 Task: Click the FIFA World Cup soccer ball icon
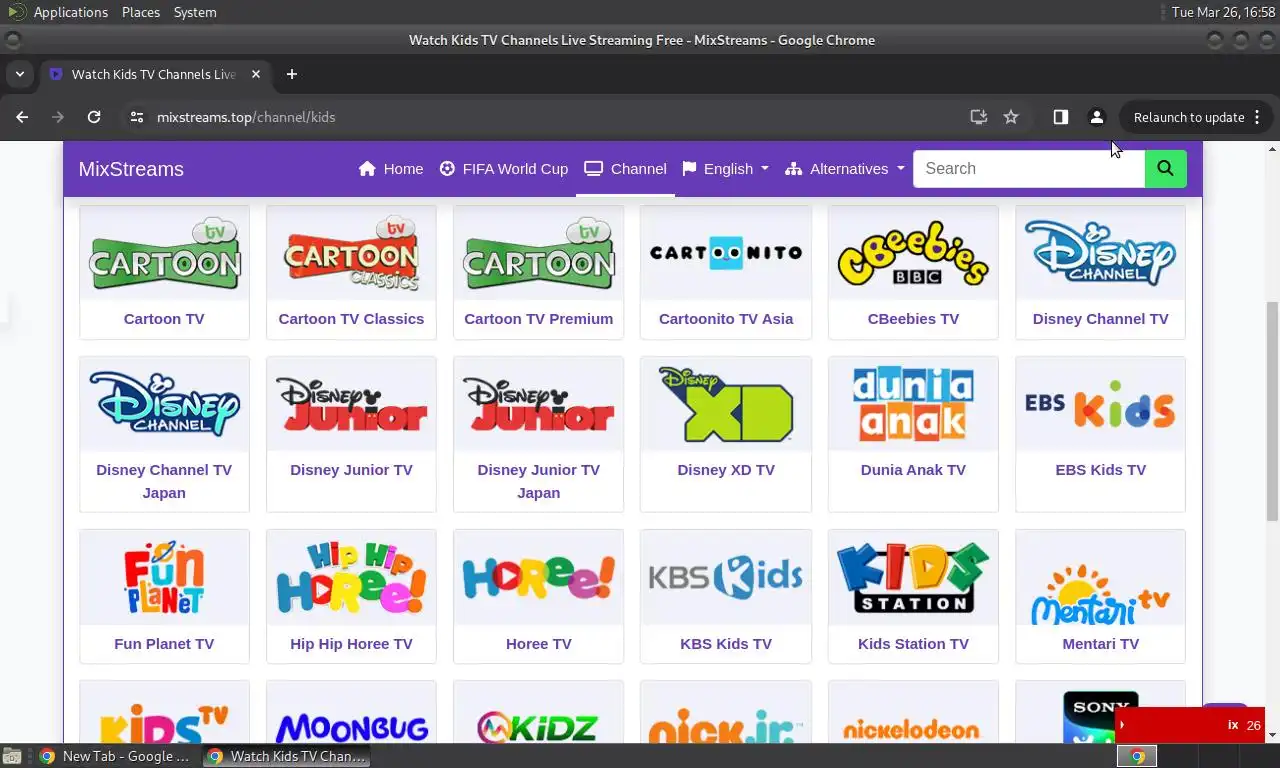[x=447, y=169]
